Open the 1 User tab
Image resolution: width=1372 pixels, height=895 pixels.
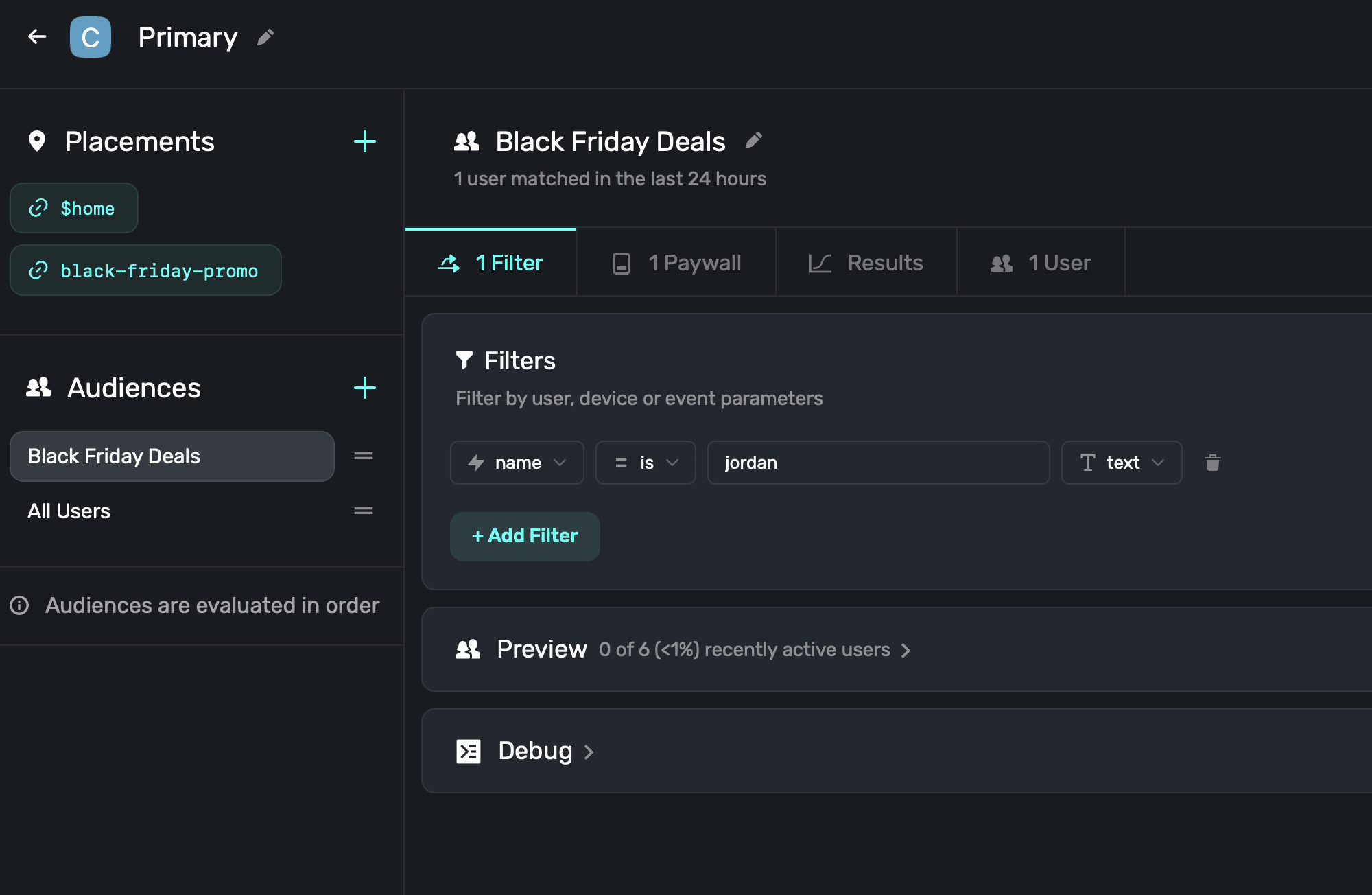[1041, 263]
